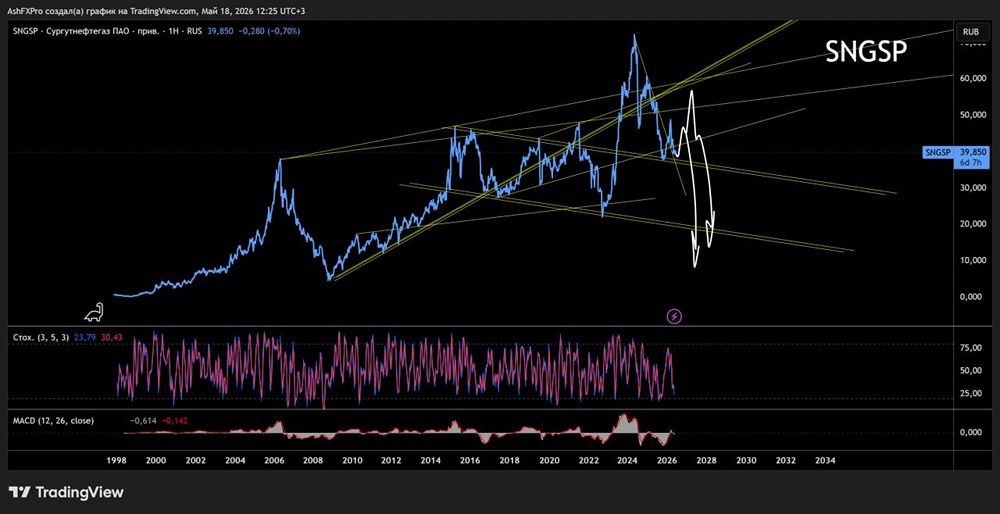Click the 1998 label on time axis
Viewport: 1000px width, 514px height.
117,460
